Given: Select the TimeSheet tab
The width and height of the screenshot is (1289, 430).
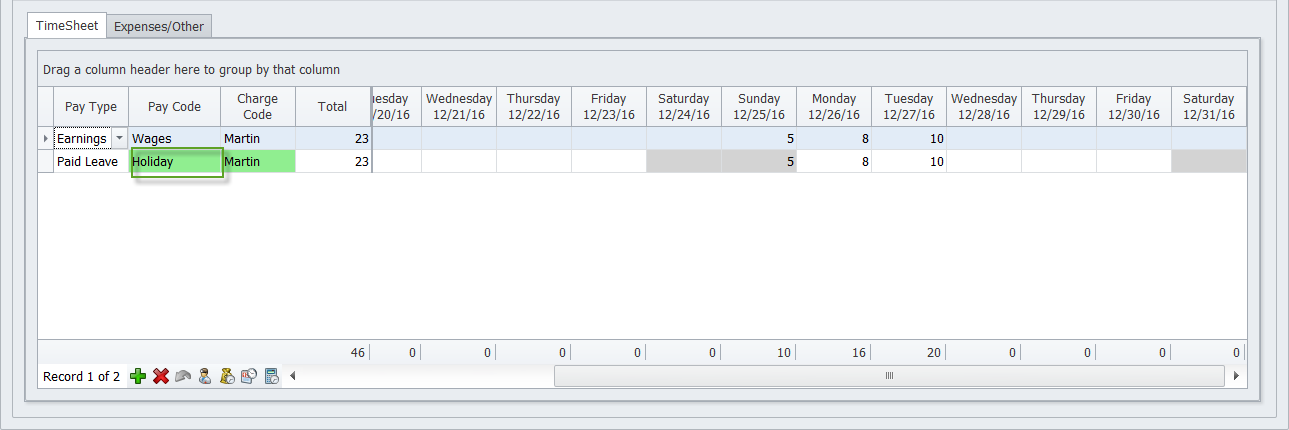Looking at the screenshot, I should point(67,26).
